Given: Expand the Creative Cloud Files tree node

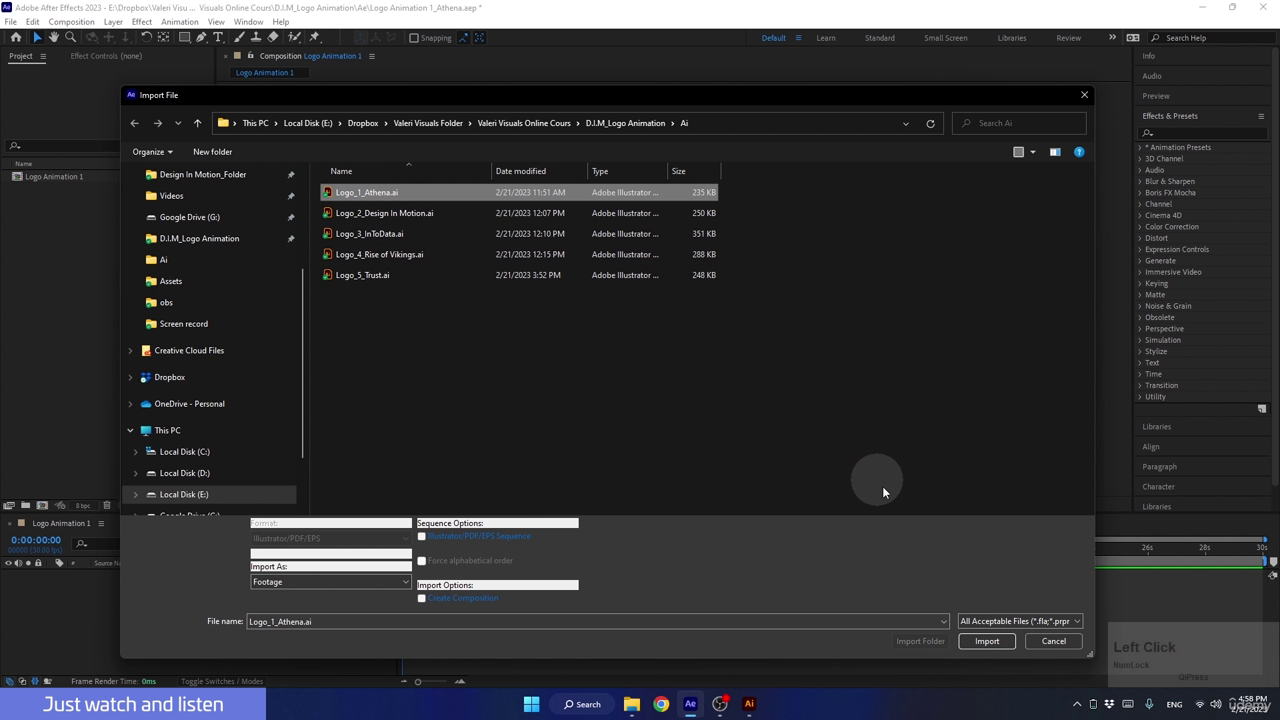Looking at the screenshot, I should point(131,351).
